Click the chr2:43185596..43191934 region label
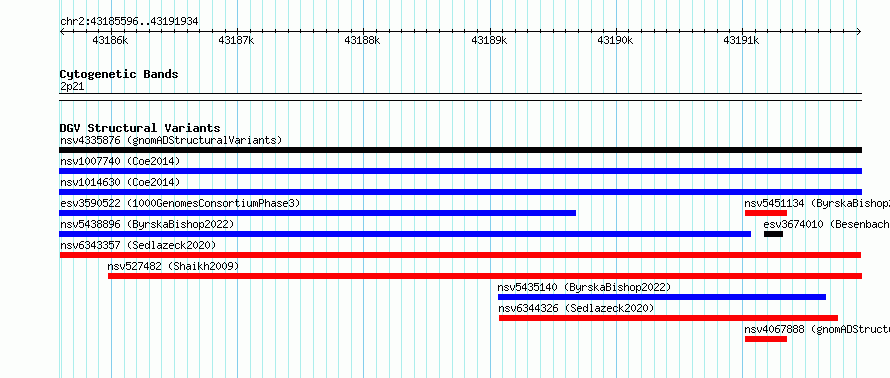 [129, 22]
